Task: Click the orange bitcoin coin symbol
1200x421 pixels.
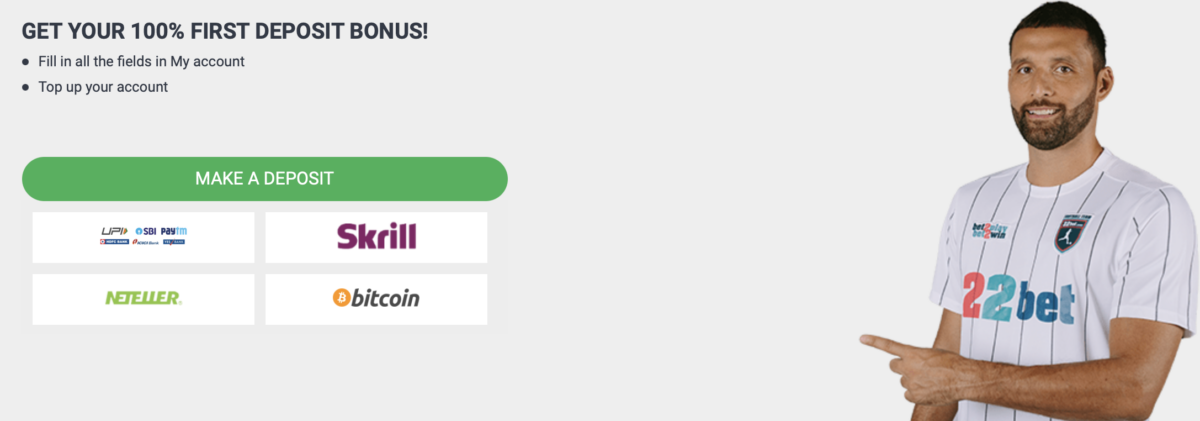Action: (342, 298)
